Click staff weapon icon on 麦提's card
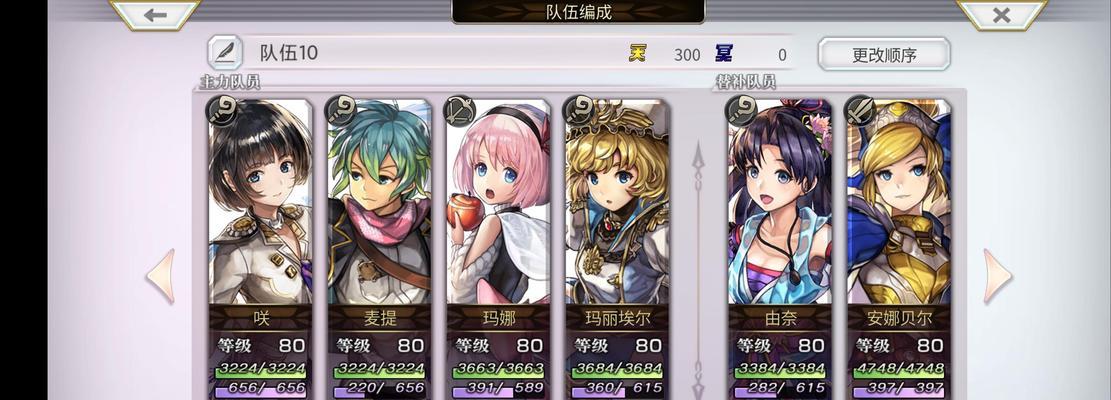 (x=341, y=110)
